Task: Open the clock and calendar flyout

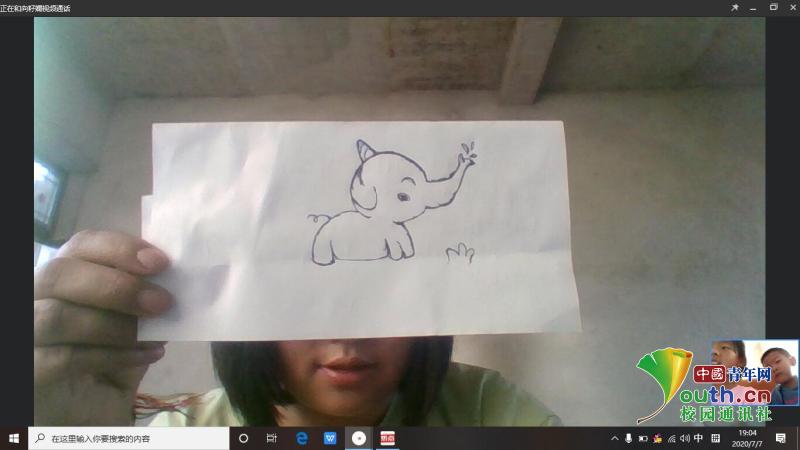Action: [747, 438]
